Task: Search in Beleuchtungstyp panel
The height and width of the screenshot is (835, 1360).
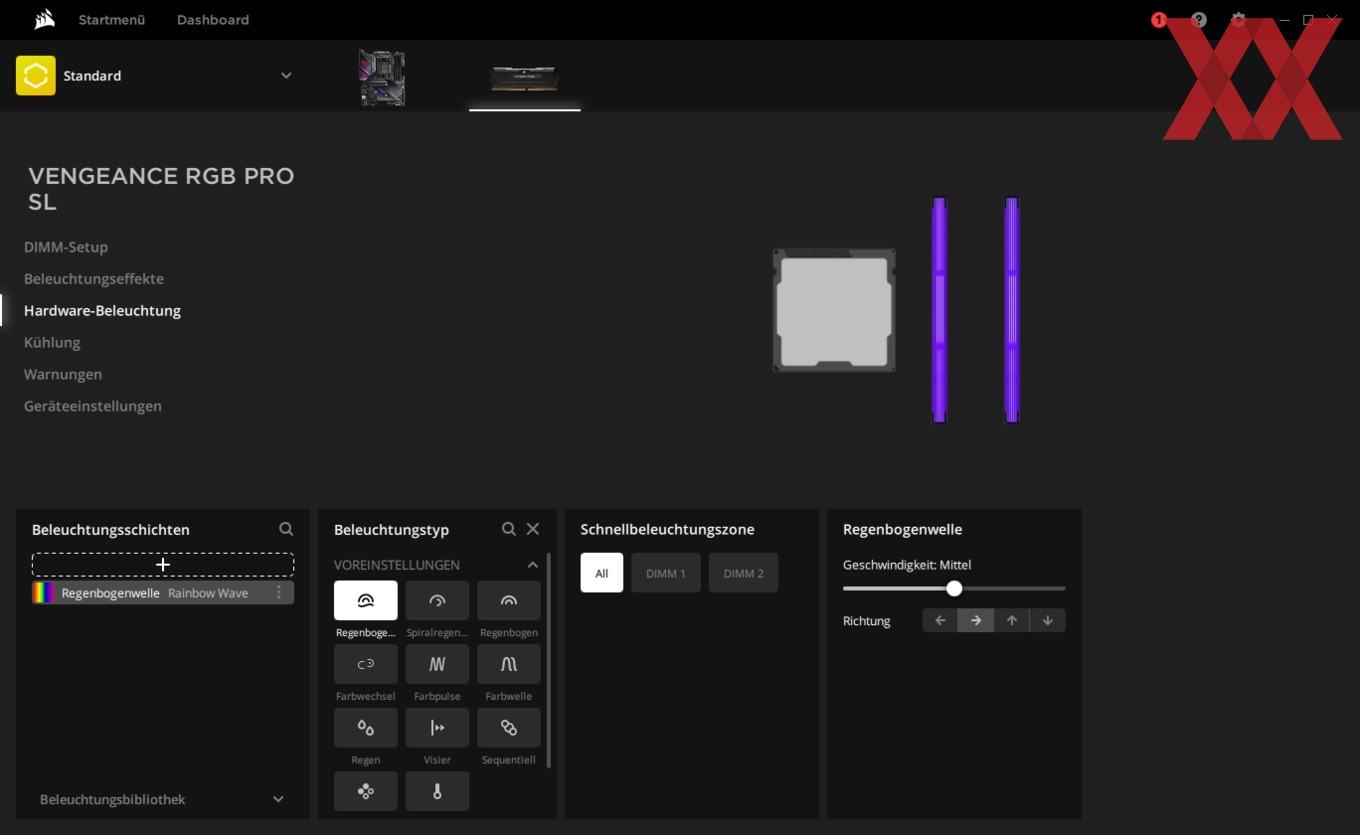Action: pos(509,529)
